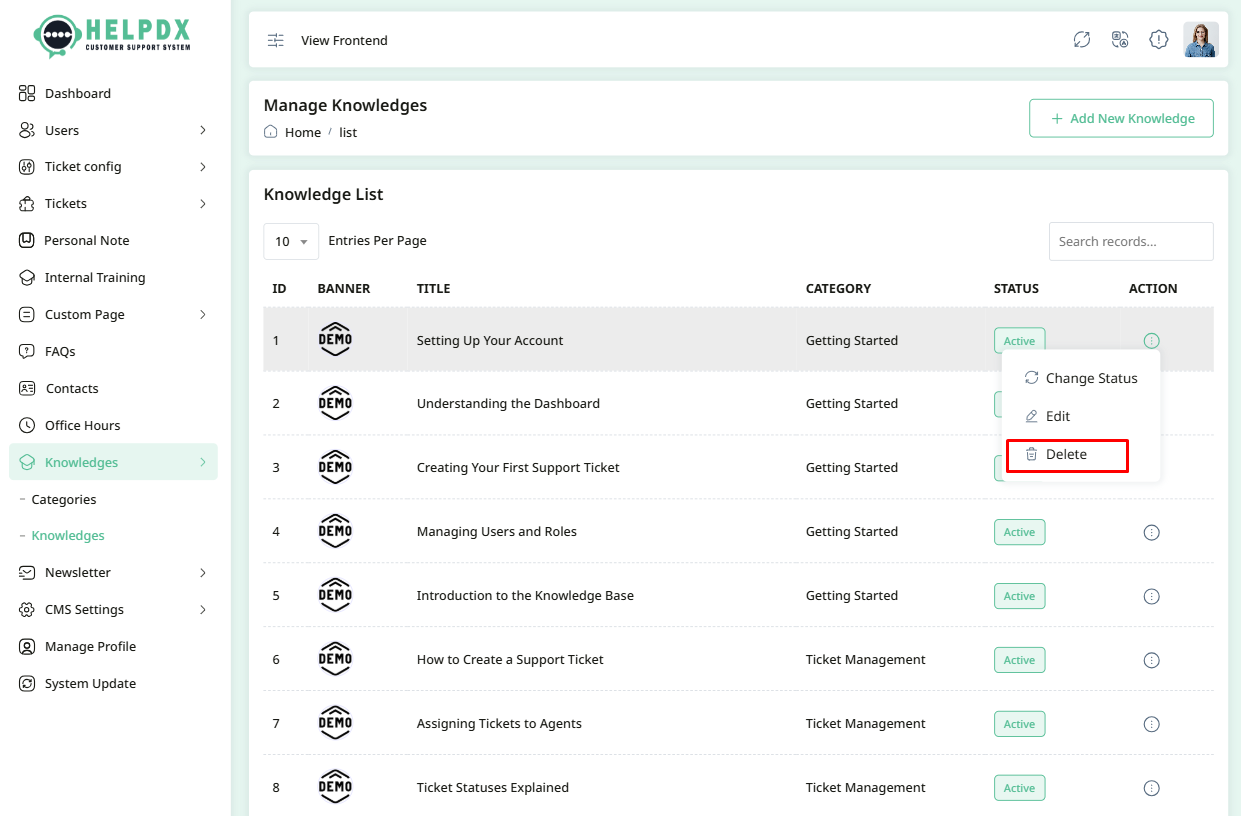1241x816 pixels.
Task: Toggle Active status badge for row 4
Action: click(1019, 532)
